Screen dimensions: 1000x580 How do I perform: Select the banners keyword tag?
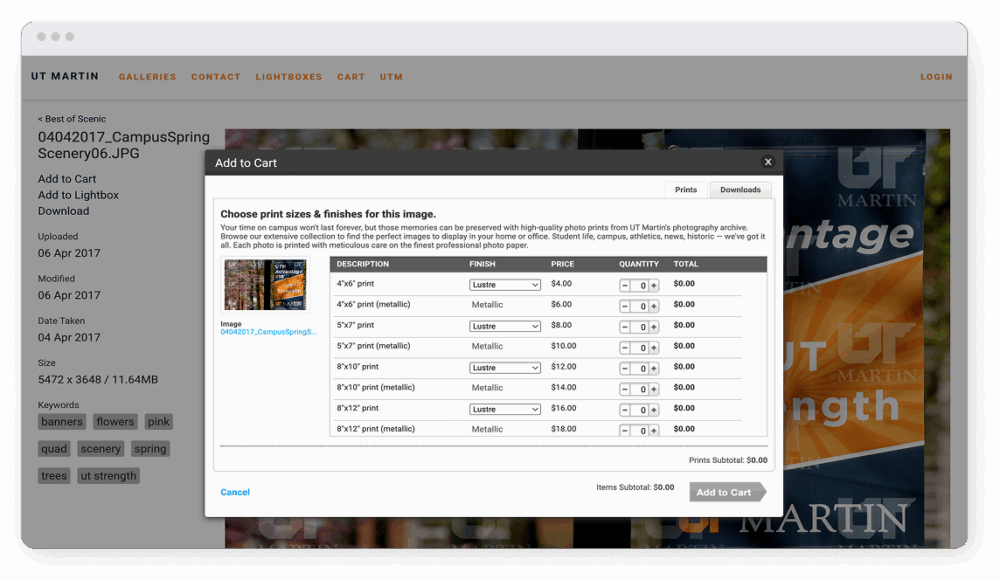pyautogui.click(x=62, y=422)
